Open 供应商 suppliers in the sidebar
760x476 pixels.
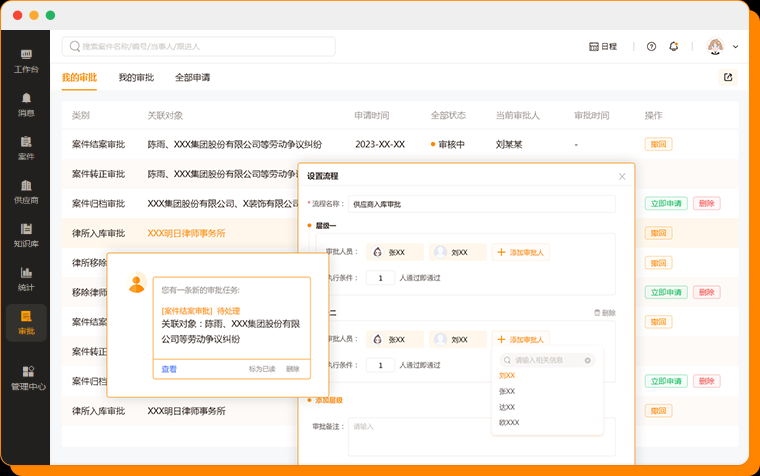tap(26, 191)
